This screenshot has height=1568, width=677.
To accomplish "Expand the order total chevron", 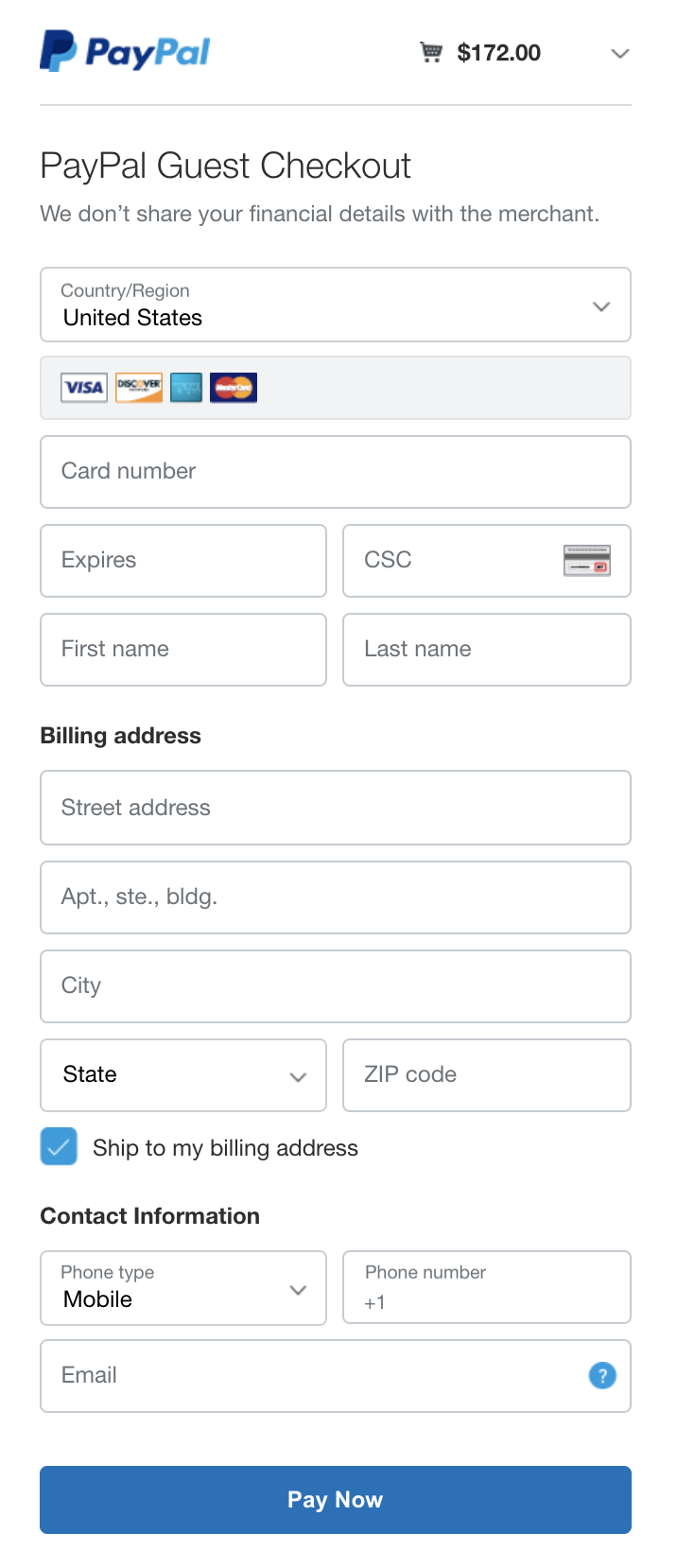I will coord(620,53).
